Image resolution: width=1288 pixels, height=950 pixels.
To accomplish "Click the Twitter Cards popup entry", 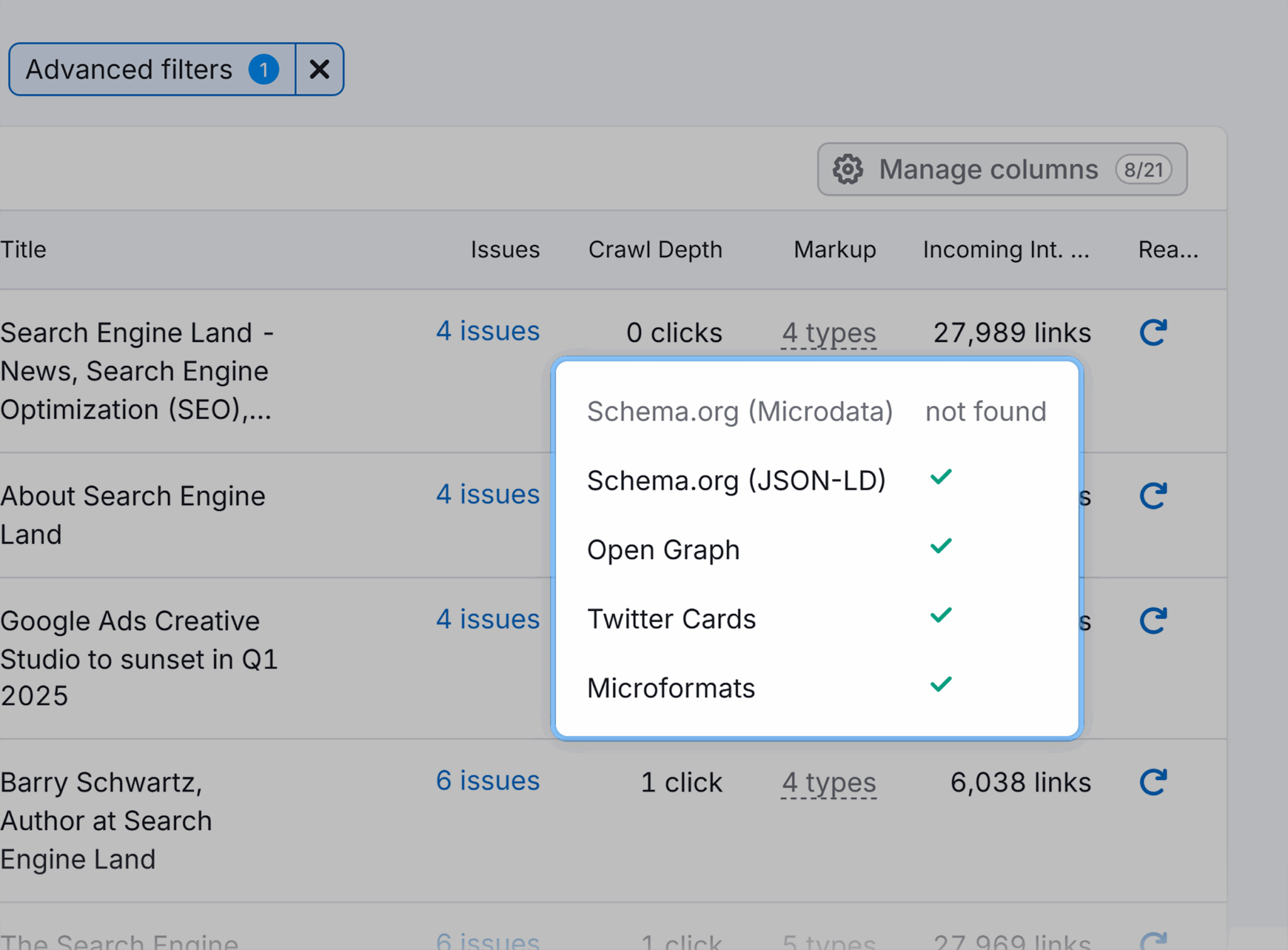I will click(671, 619).
